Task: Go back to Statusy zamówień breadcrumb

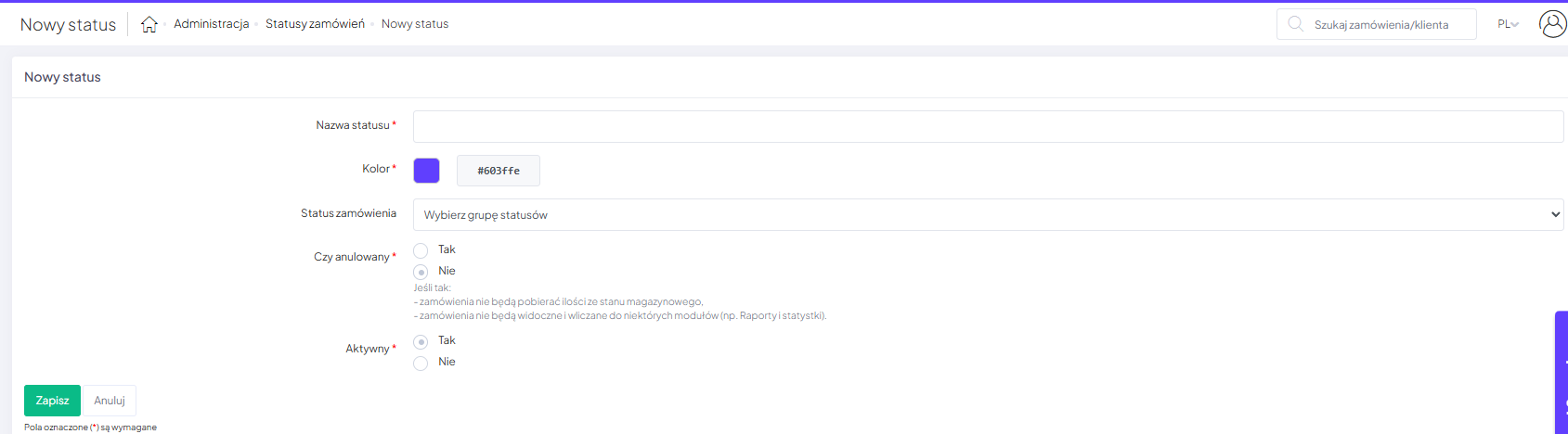Action: click(315, 24)
